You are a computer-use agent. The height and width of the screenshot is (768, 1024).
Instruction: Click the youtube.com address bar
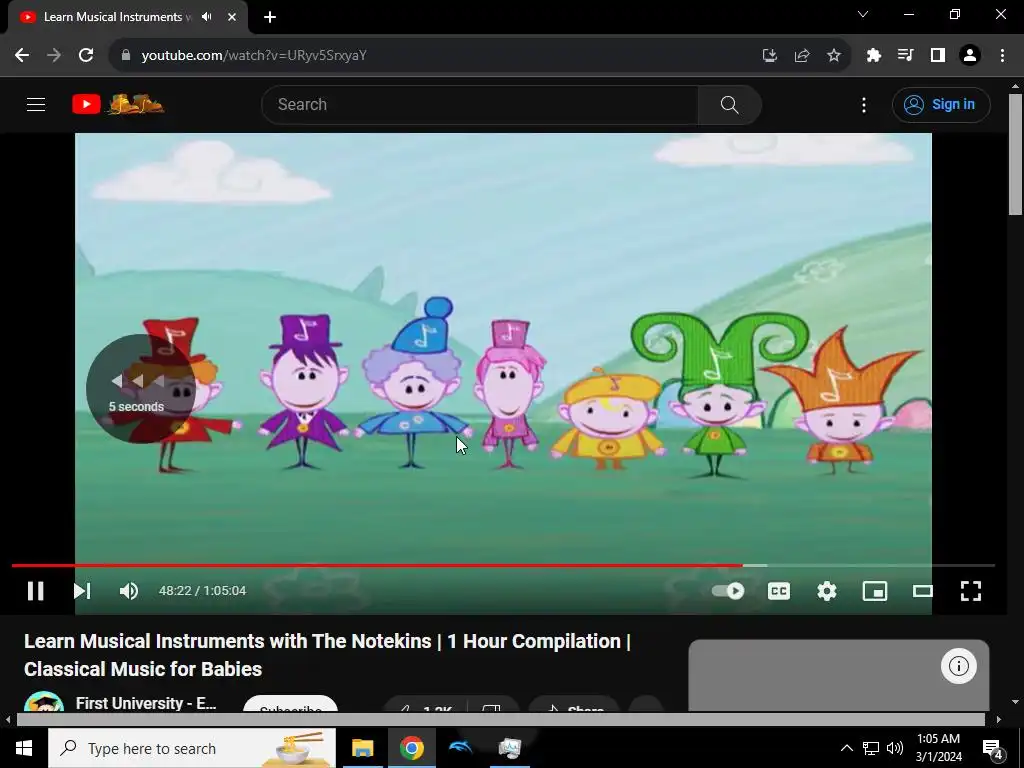click(431, 55)
